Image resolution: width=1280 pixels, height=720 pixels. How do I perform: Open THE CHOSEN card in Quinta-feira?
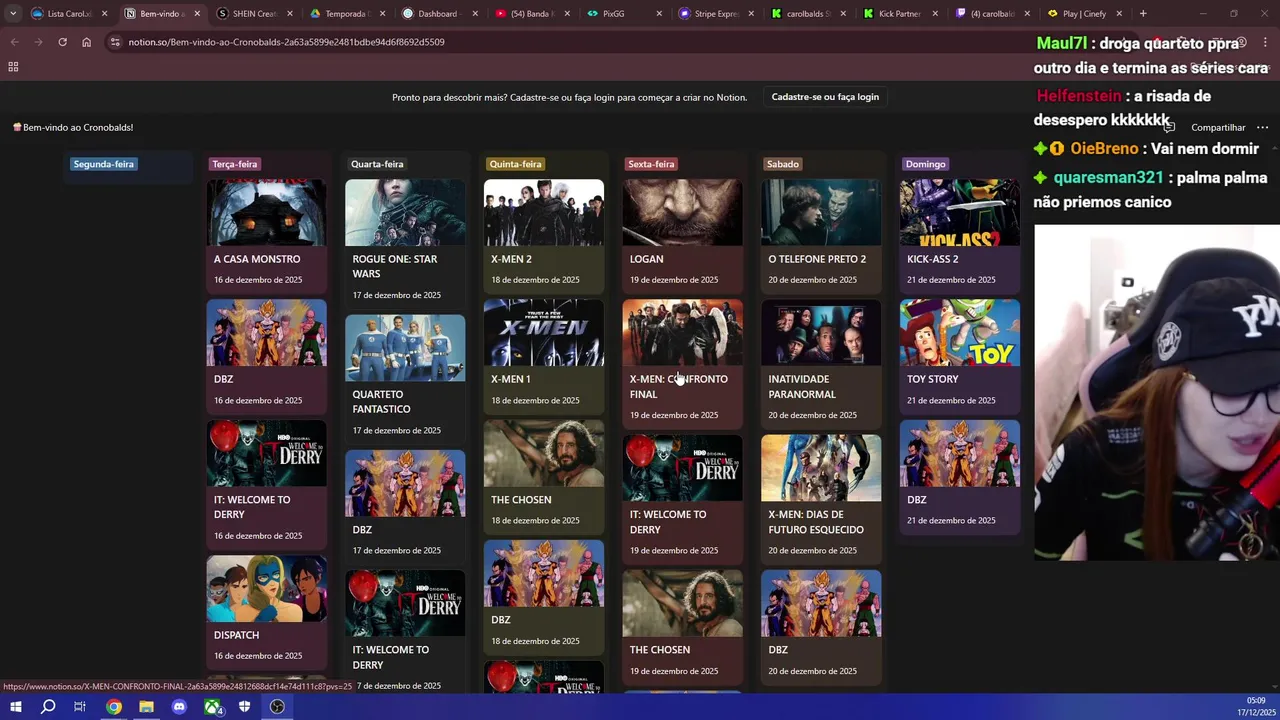(544, 475)
